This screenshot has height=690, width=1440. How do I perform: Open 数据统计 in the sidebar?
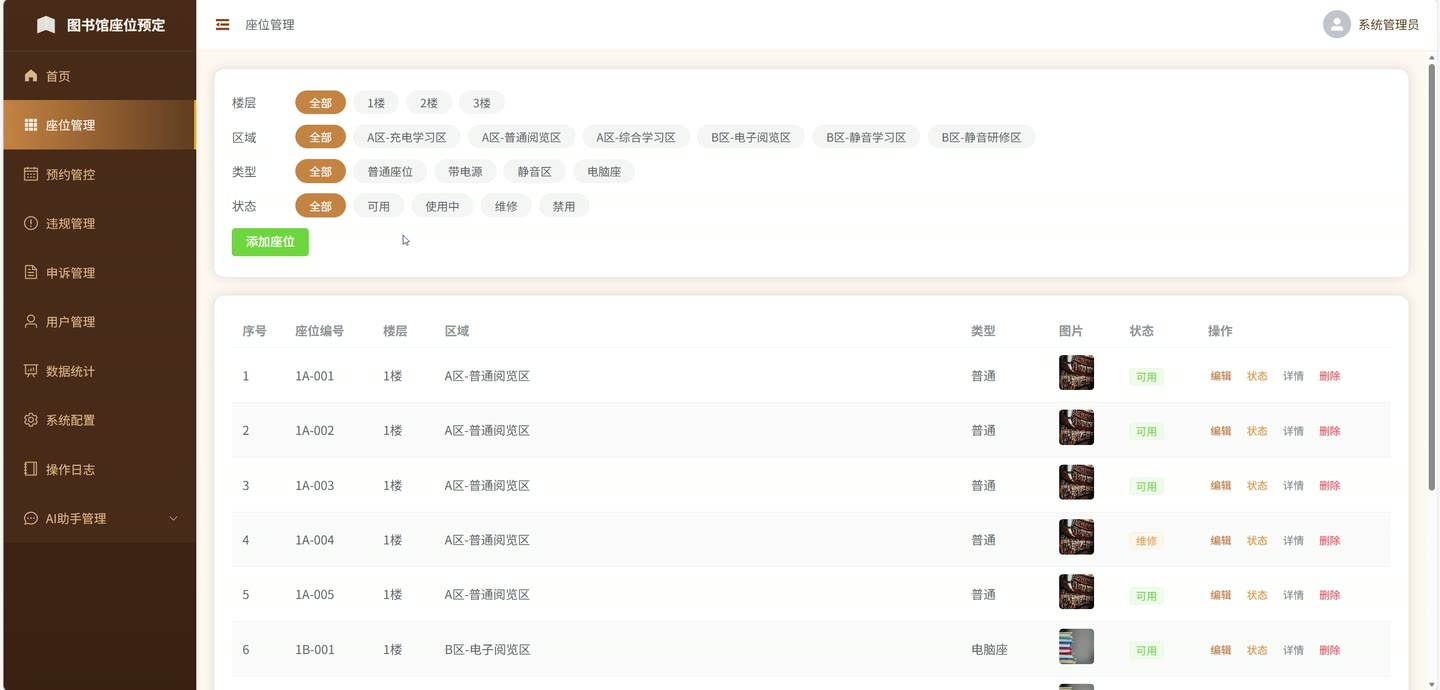100,370
